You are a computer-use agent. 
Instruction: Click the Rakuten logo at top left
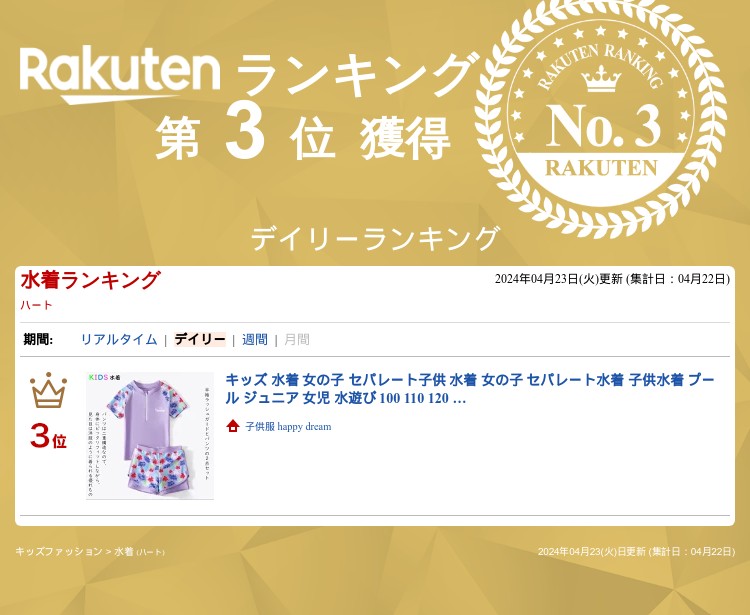point(120,75)
